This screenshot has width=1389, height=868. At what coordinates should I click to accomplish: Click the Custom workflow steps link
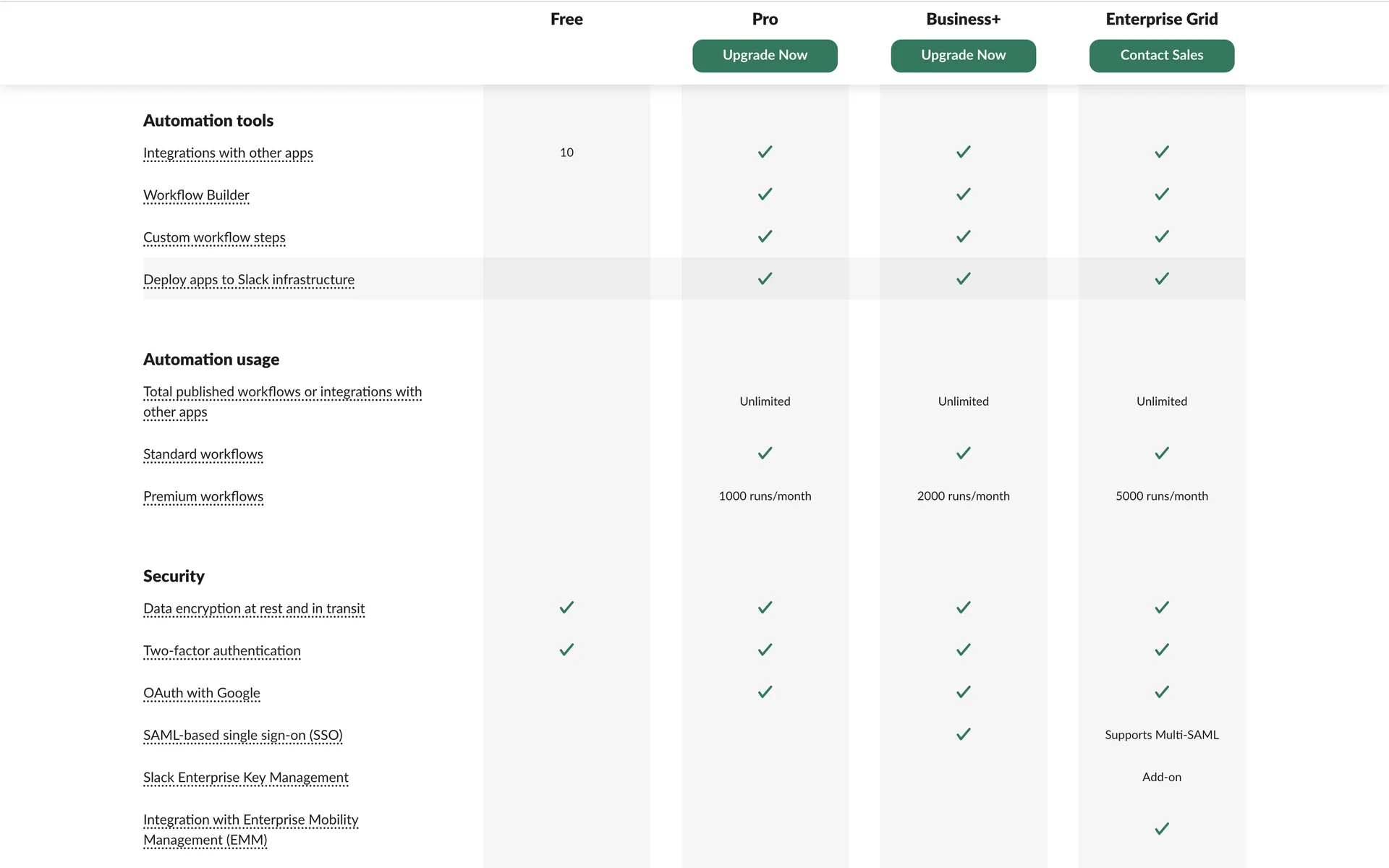tap(214, 238)
